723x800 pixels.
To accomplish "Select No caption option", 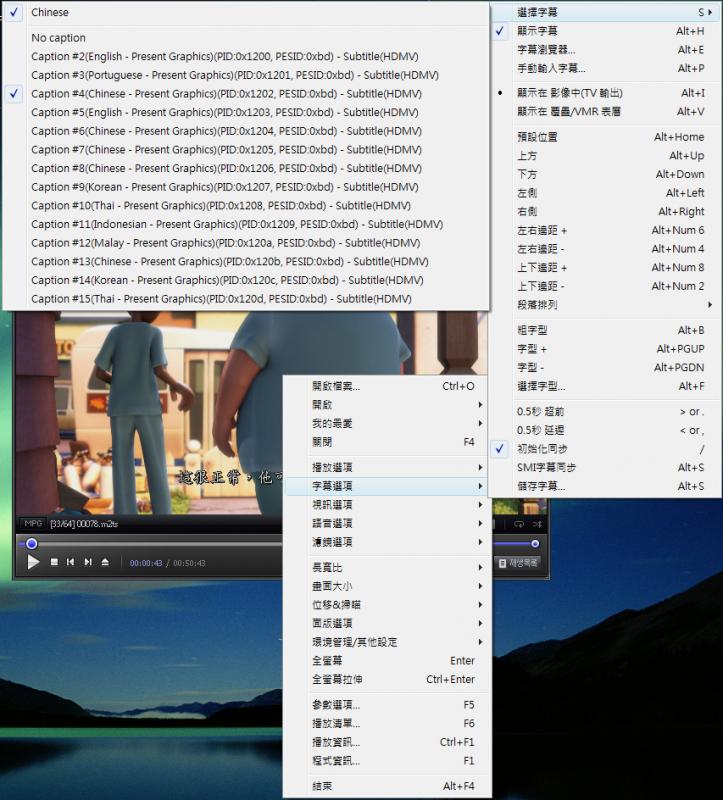I will coord(246,38).
